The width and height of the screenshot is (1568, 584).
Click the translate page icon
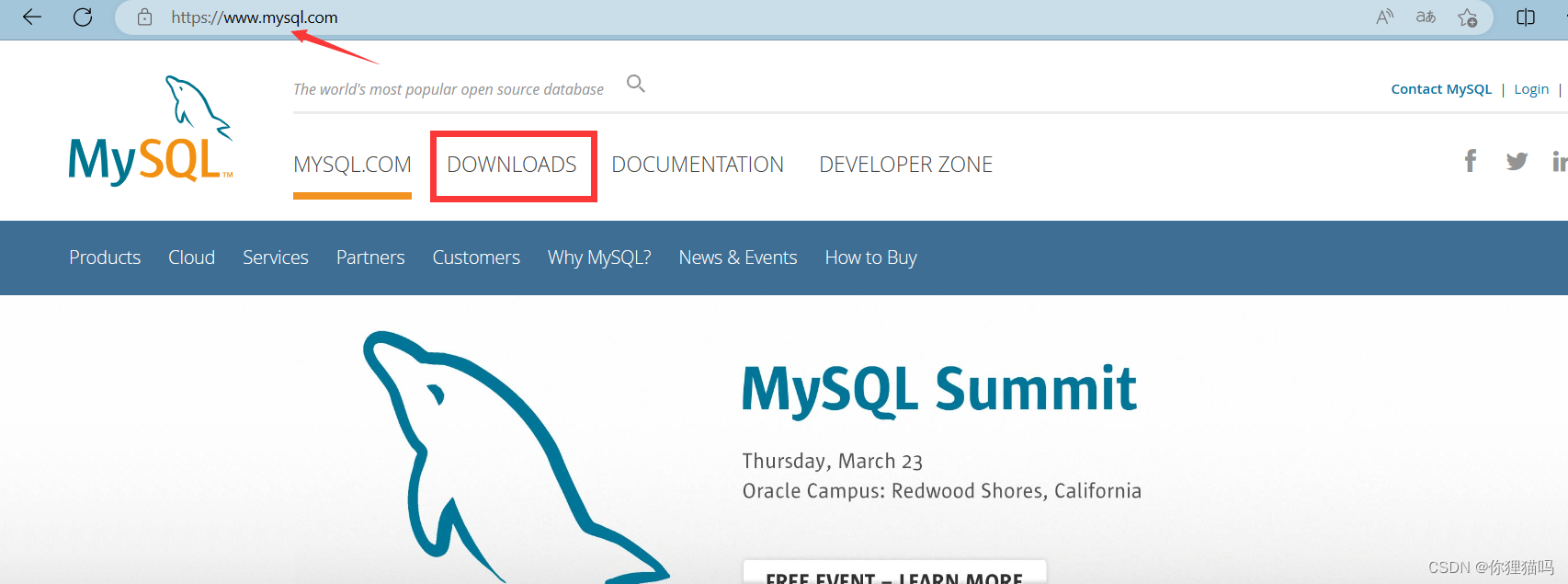coord(1426,17)
